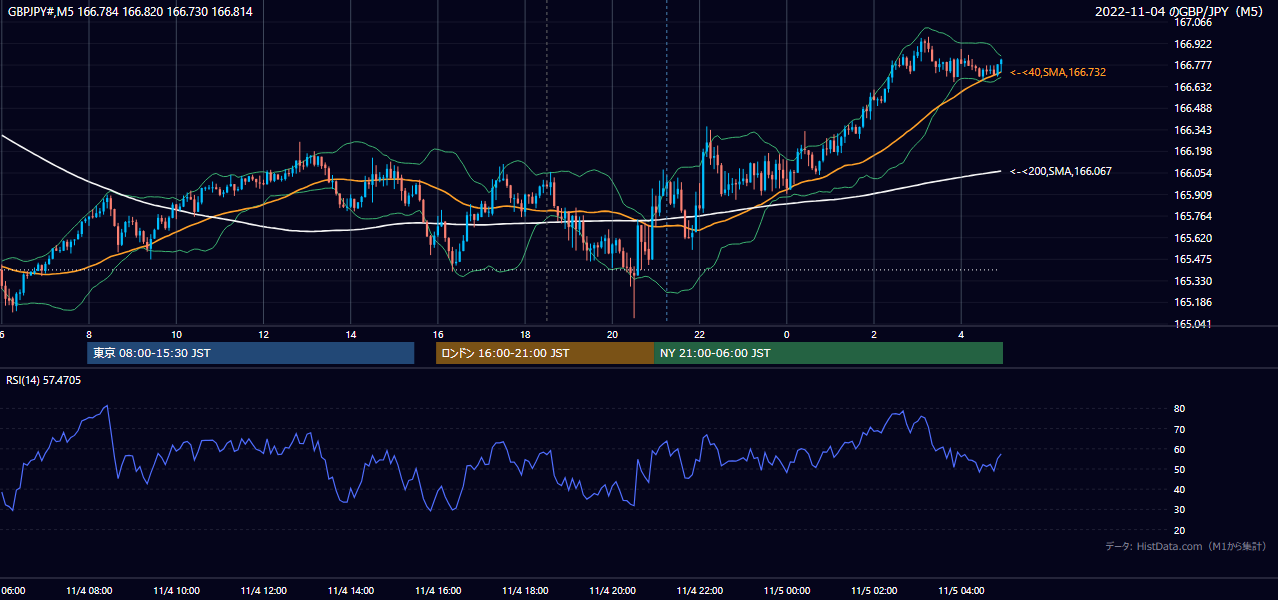Image resolution: width=1278 pixels, height=600 pixels.
Task: Click RSI scale level 50
Action: [x=1180, y=469]
